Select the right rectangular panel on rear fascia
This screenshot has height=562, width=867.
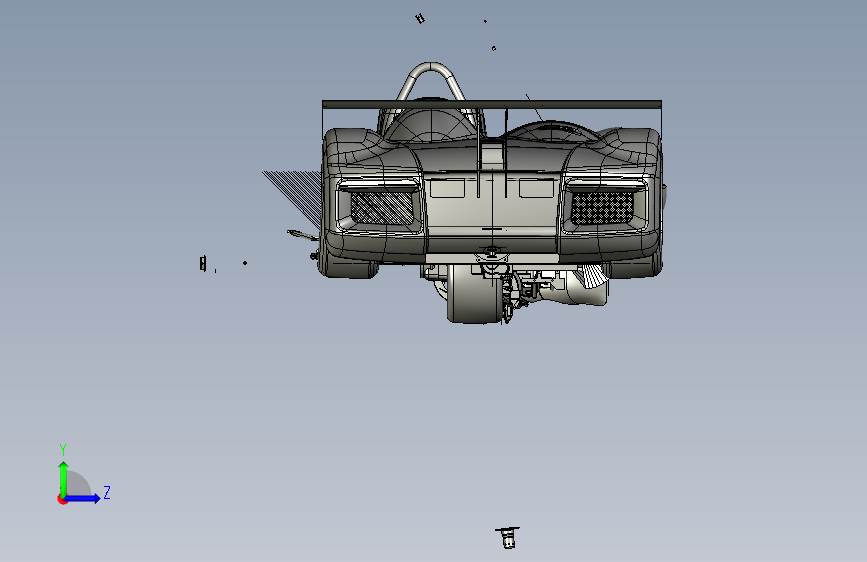coord(536,188)
